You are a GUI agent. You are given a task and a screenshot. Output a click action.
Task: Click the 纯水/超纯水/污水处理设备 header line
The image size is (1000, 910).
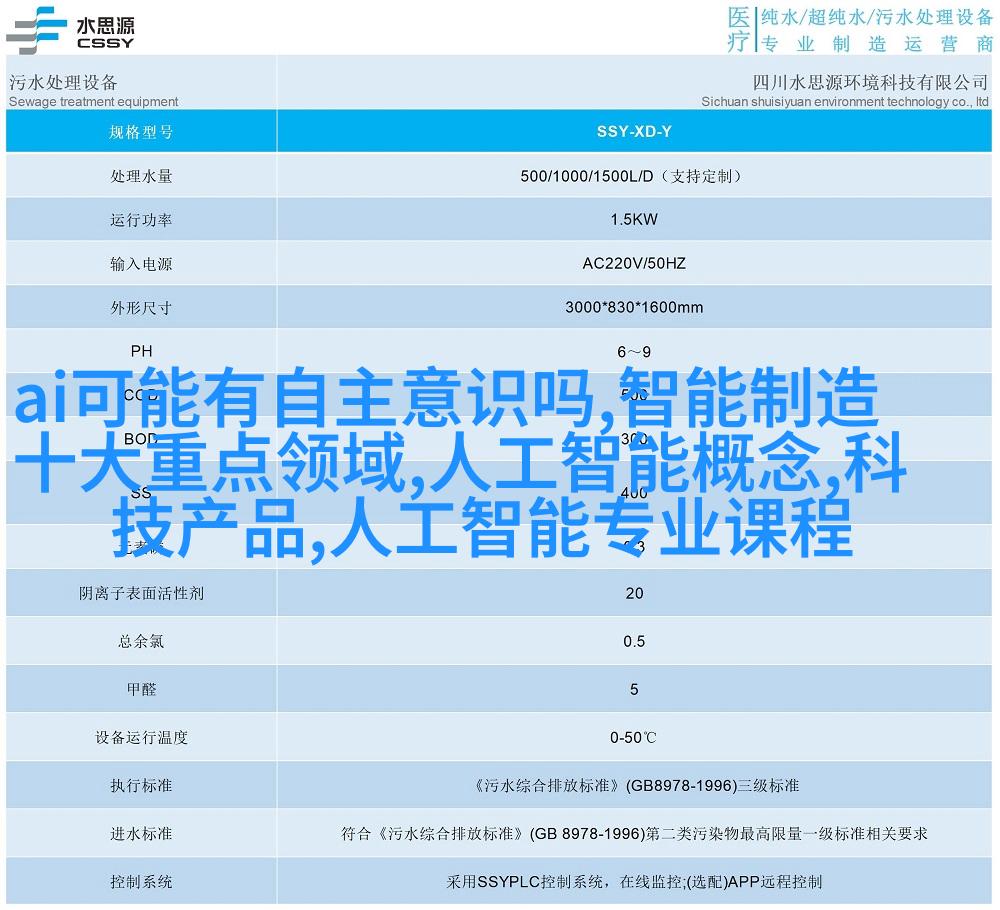tap(877, 17)
